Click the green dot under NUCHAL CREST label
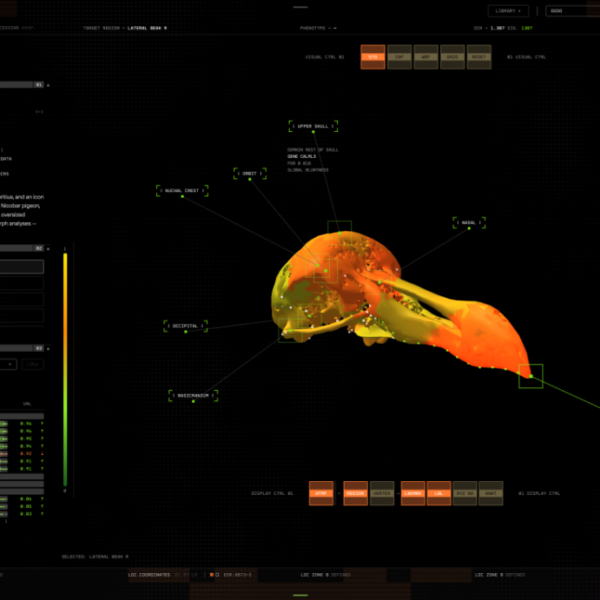Viewport: 600px width, 600px height. click(x=182, y=196)
